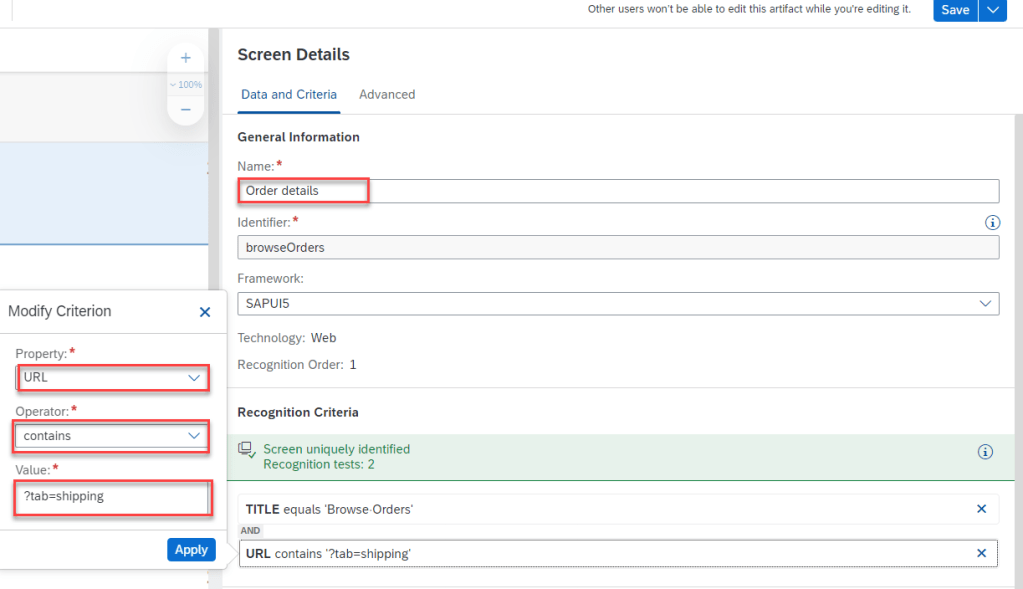Delete the URL contains '?tab=shipping' criterion

pos(981,553)
